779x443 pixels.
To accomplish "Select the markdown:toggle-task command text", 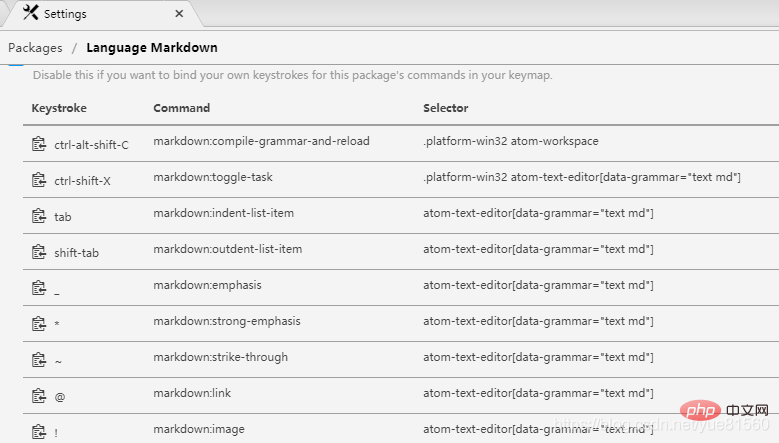I will (213, 177).
